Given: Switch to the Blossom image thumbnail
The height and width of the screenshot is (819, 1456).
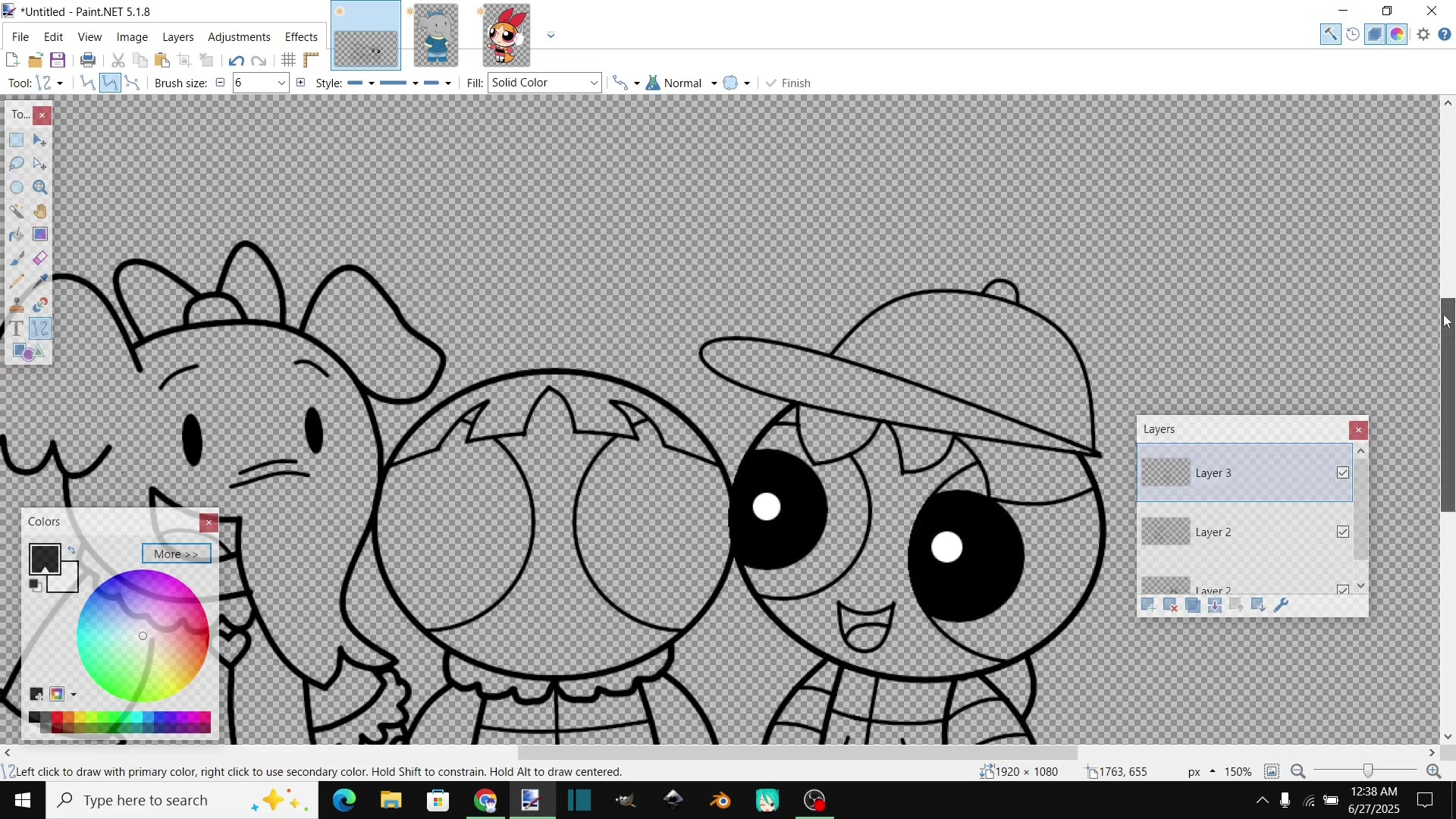Looking at the screenshot, I should (507, 35).
